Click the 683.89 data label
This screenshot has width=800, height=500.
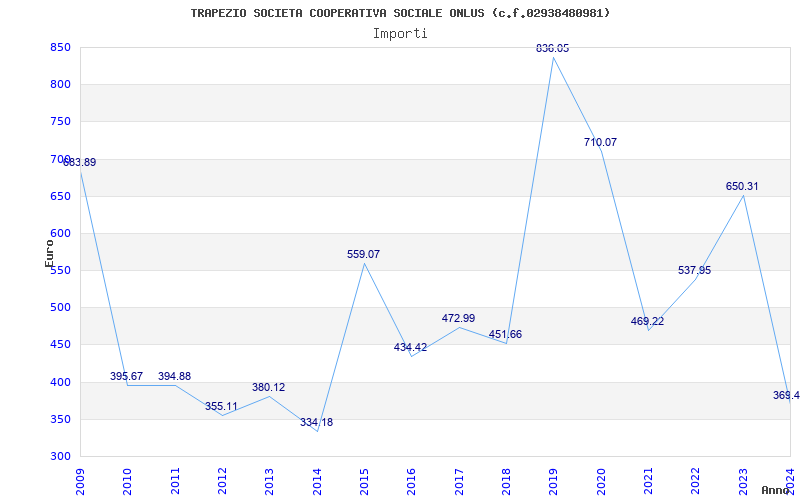(x=80, y=162)
